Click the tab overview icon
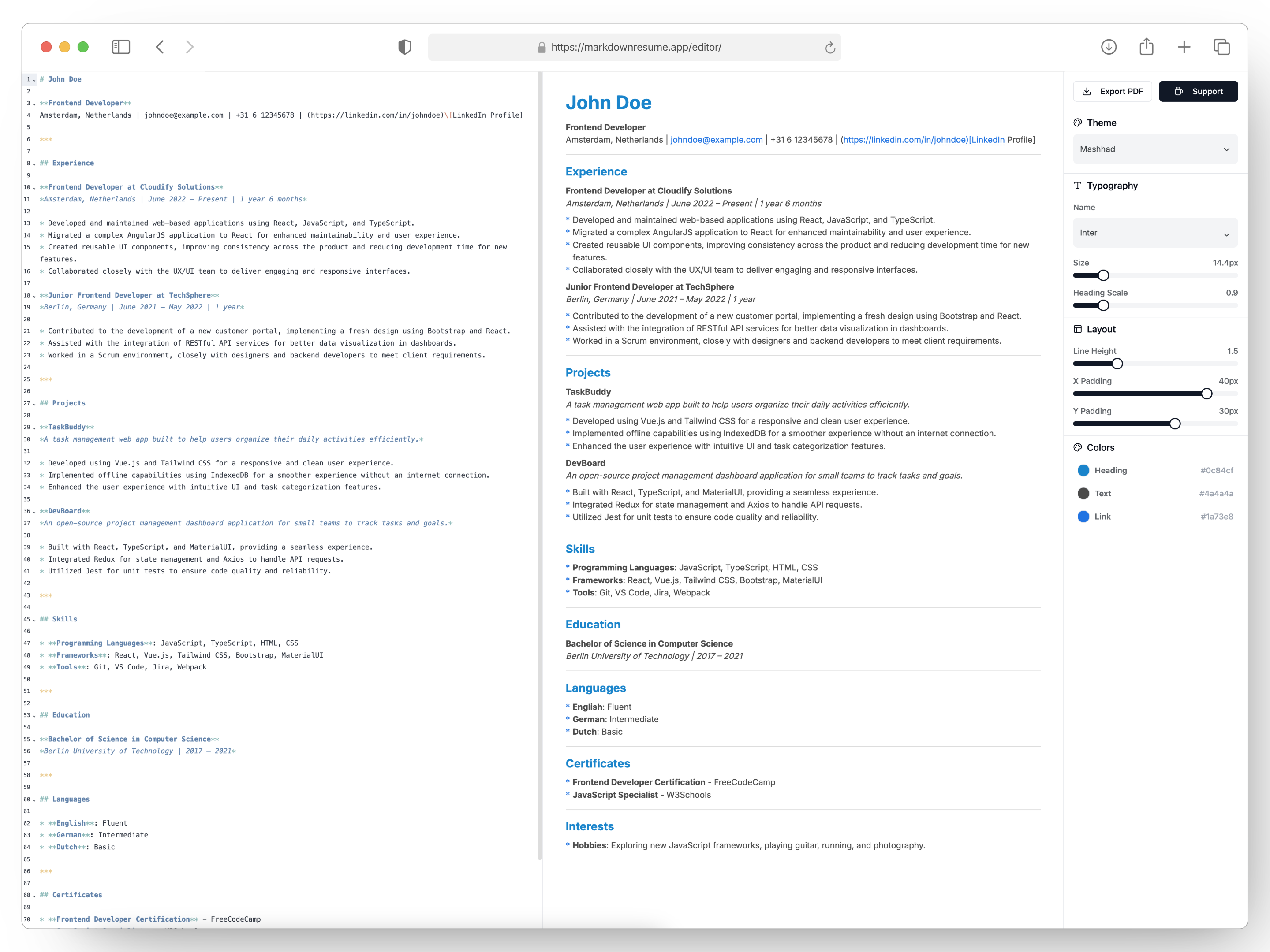The width and height of the screenshot is (1270, 952). 1221,47
